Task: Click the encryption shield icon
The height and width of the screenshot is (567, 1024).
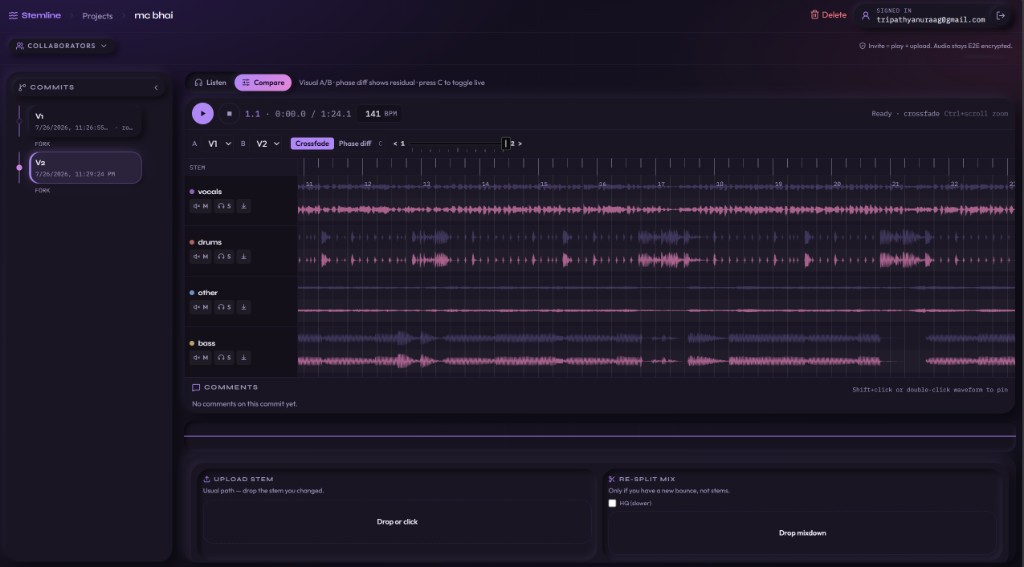Action: point(862,46)
